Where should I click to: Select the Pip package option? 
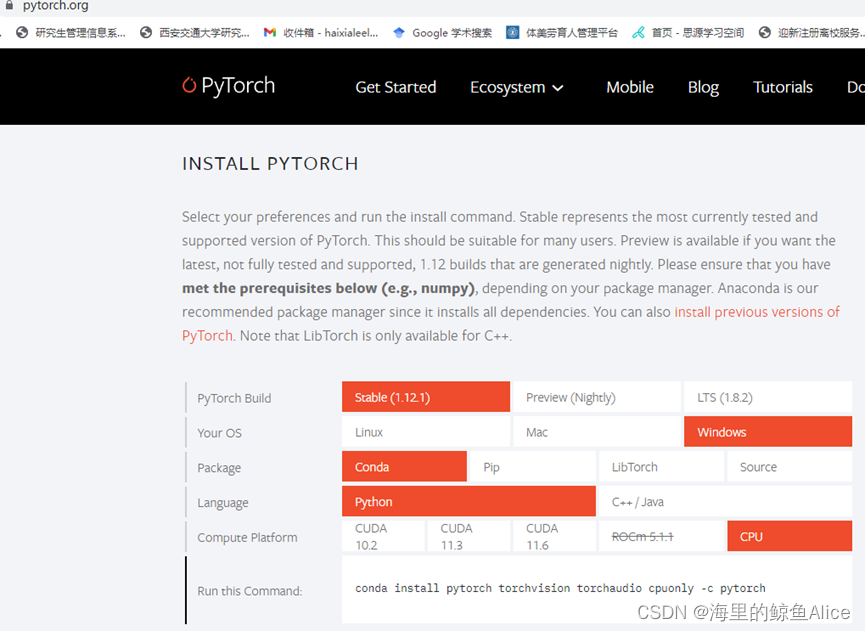[x=533, y=466]
